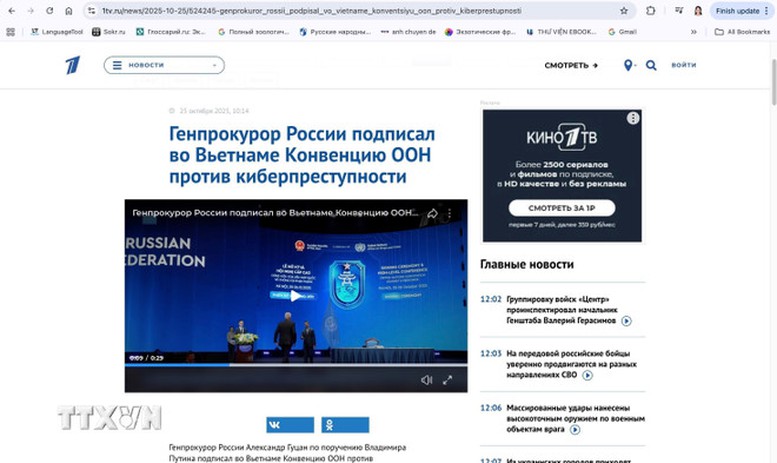Share article on VK

(x=290, y=425)
